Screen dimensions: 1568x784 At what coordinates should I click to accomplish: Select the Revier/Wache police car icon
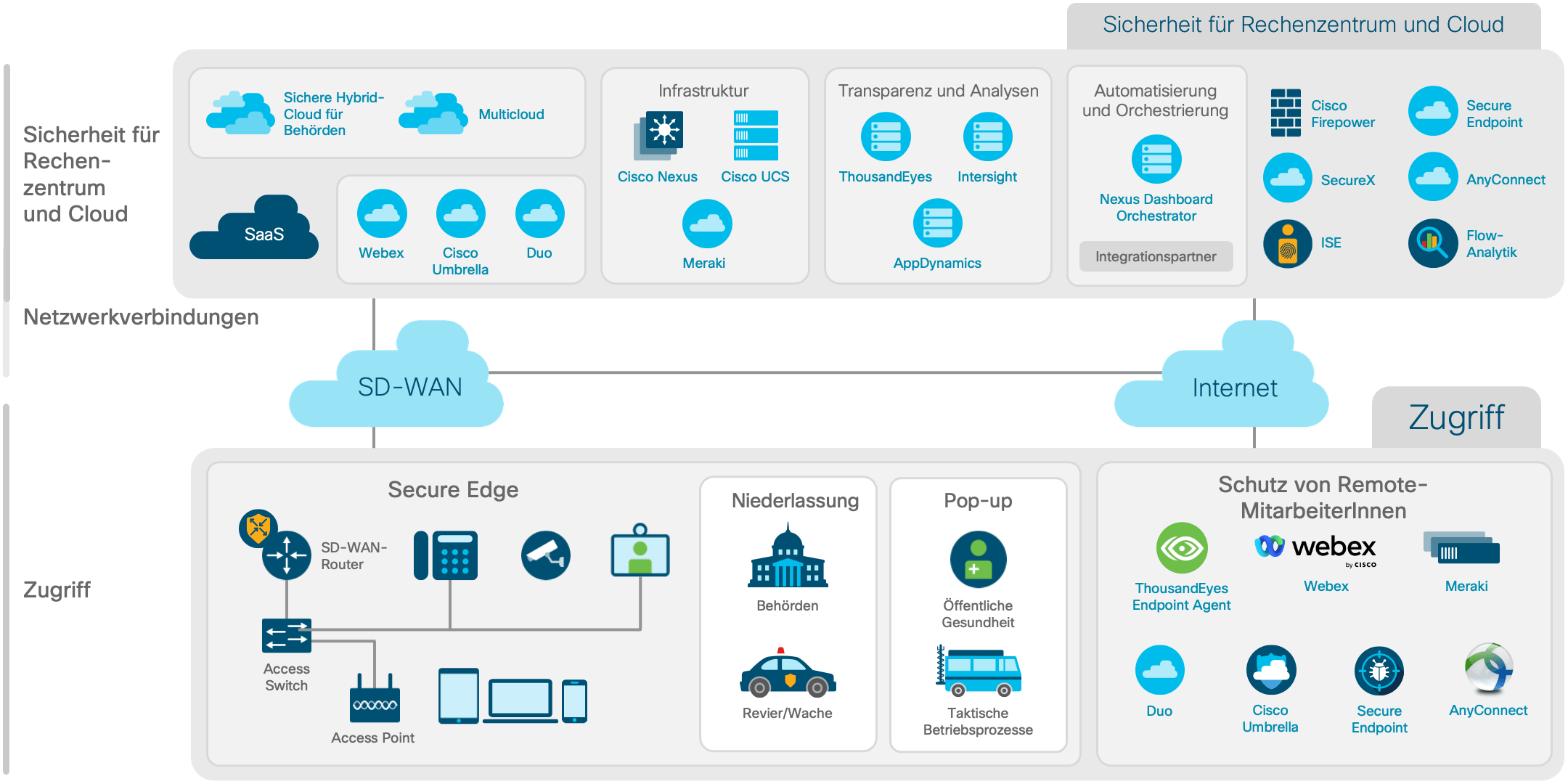[788, 672]
